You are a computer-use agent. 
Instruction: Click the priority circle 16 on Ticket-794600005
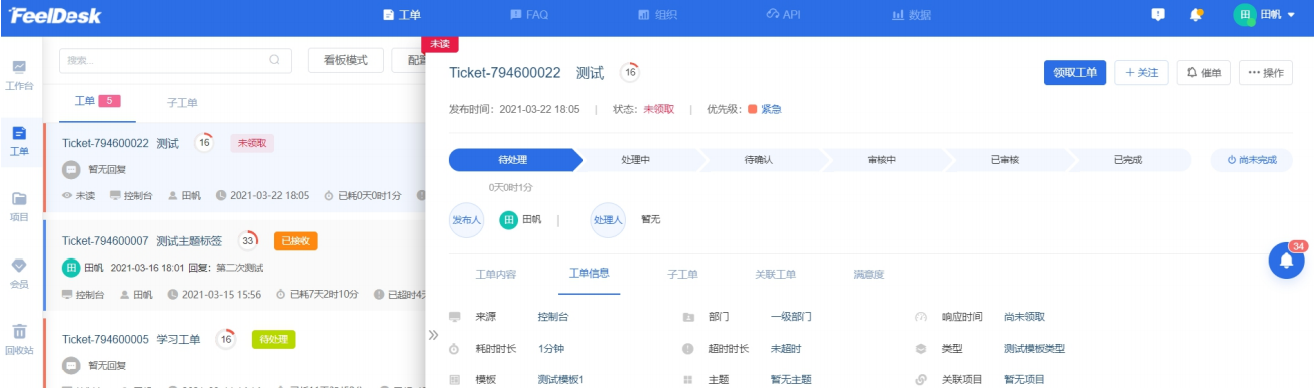[x=226, y=339]
